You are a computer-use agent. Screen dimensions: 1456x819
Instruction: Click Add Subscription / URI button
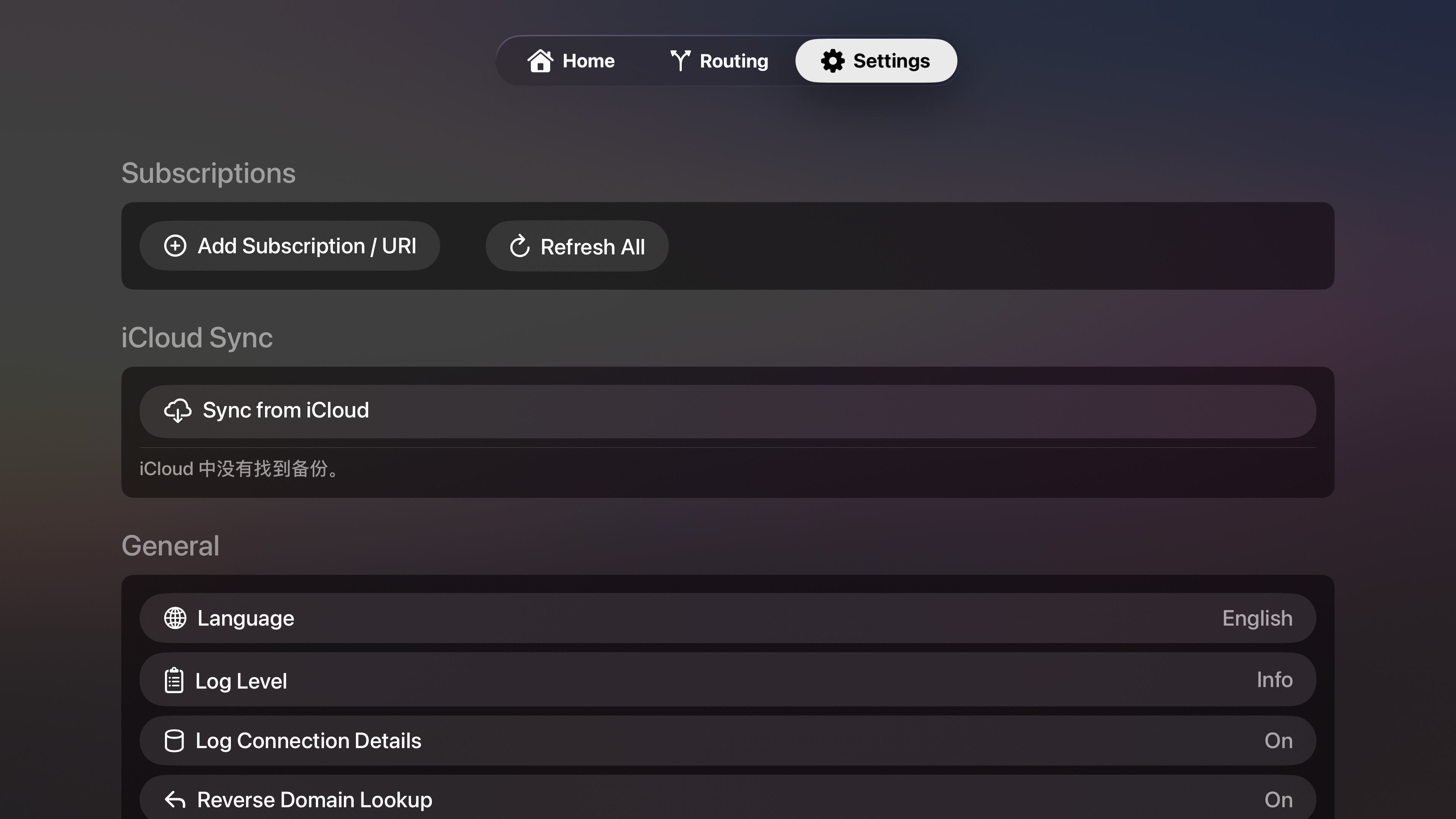point(289,246)
